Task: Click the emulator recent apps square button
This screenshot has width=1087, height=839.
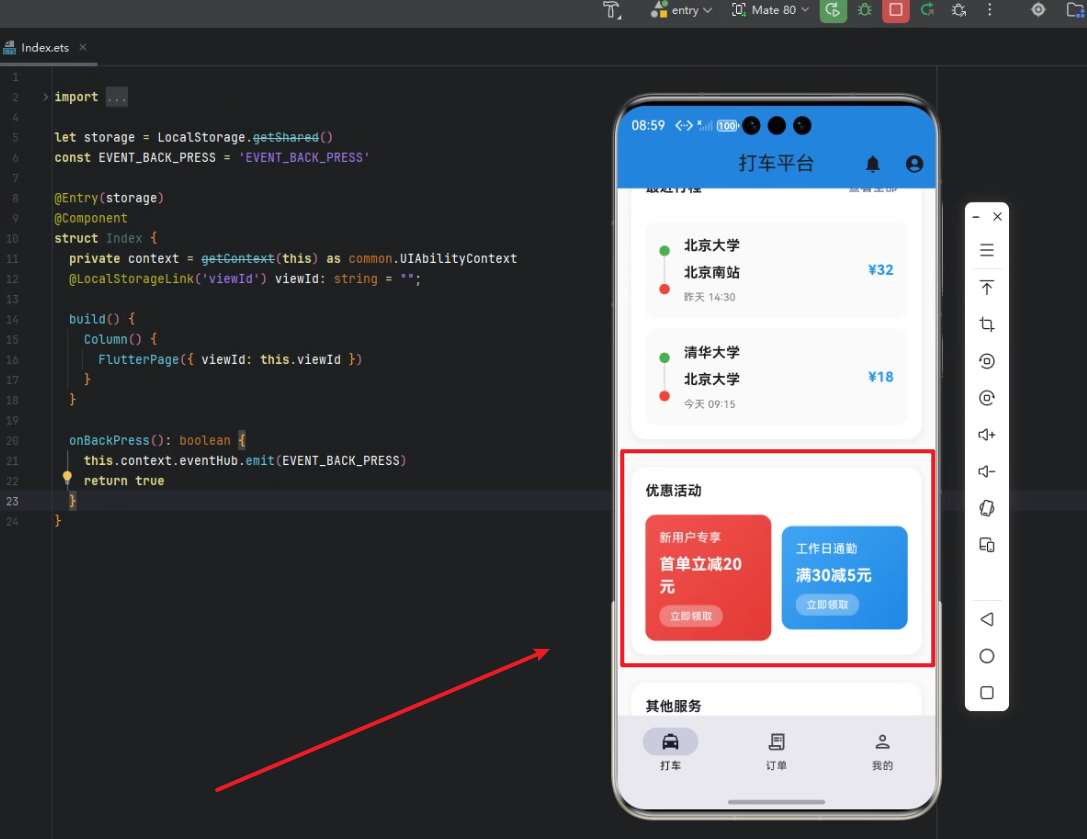Action: (x=986, y=693)
